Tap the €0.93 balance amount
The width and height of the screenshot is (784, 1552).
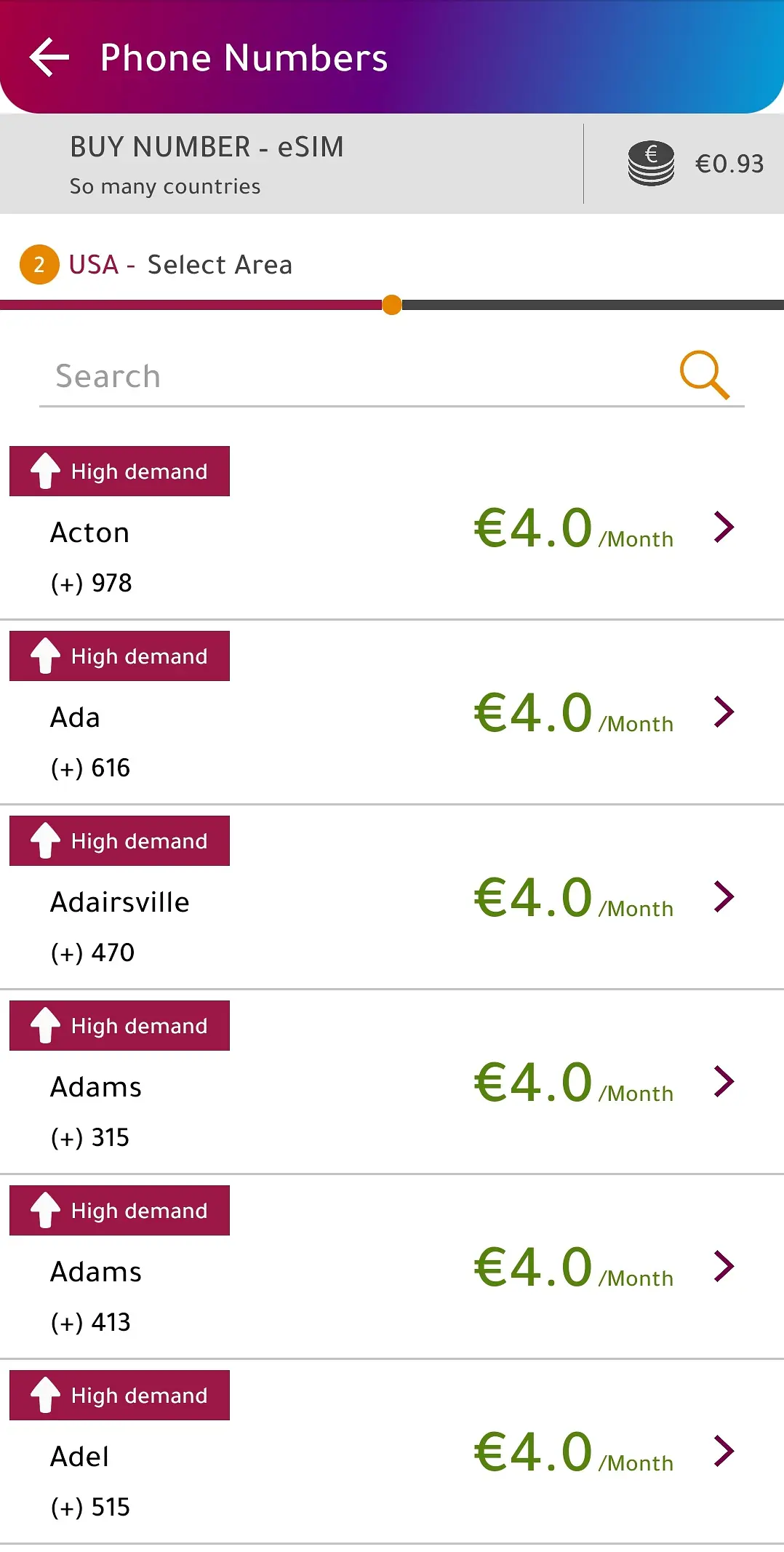(729, 164)
